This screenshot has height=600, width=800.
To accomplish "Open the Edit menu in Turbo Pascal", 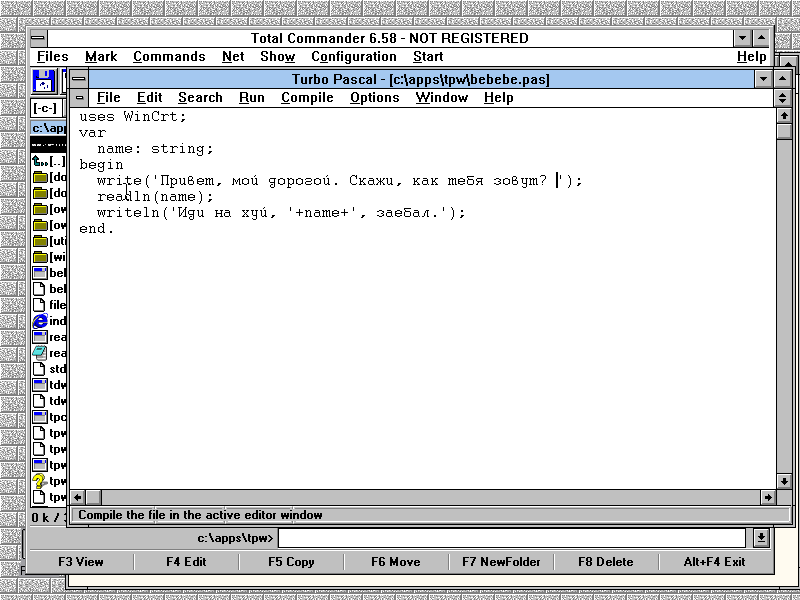I will [x=149, y=97].
